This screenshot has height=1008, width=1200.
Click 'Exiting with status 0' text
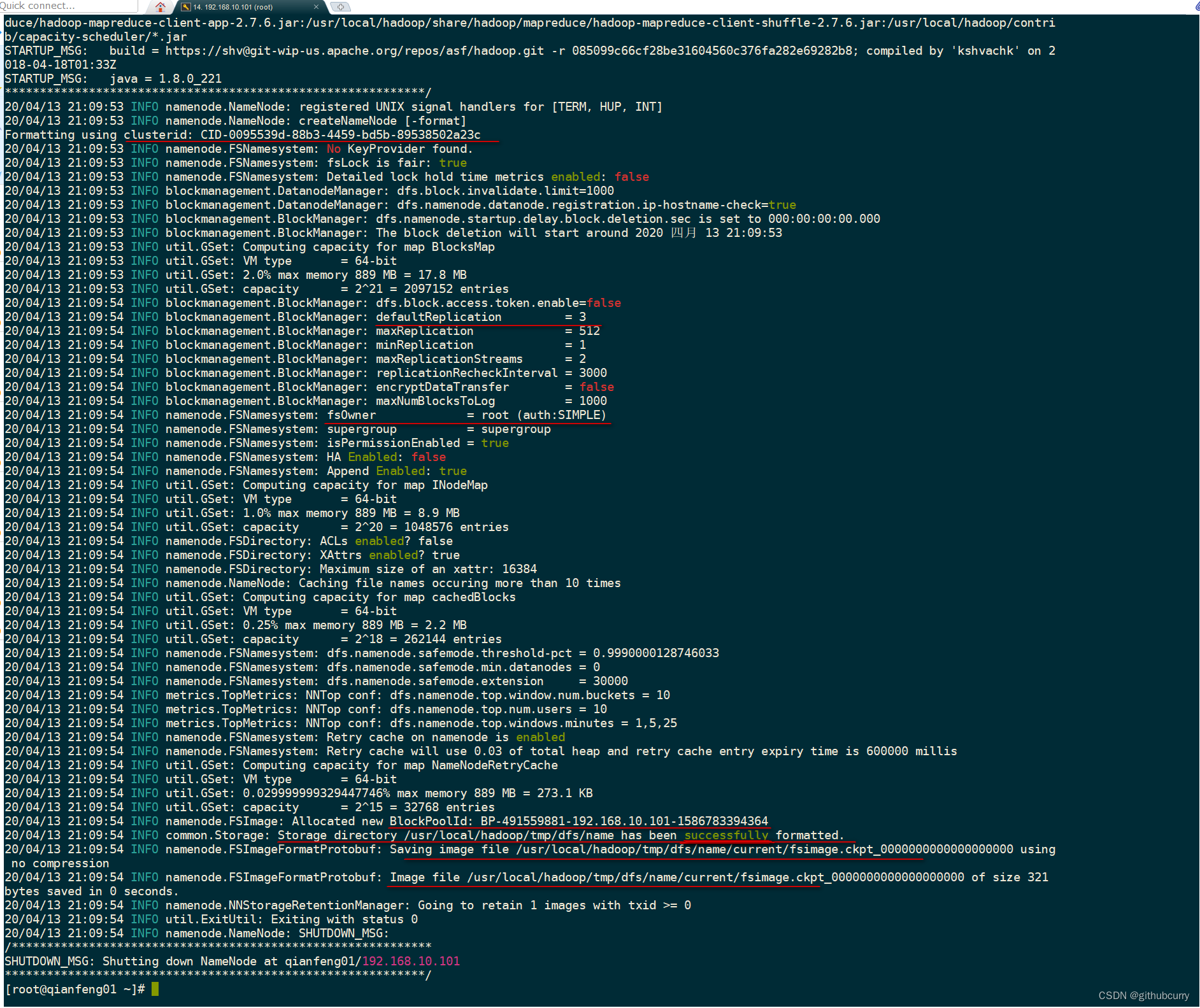tap(345, 919)
